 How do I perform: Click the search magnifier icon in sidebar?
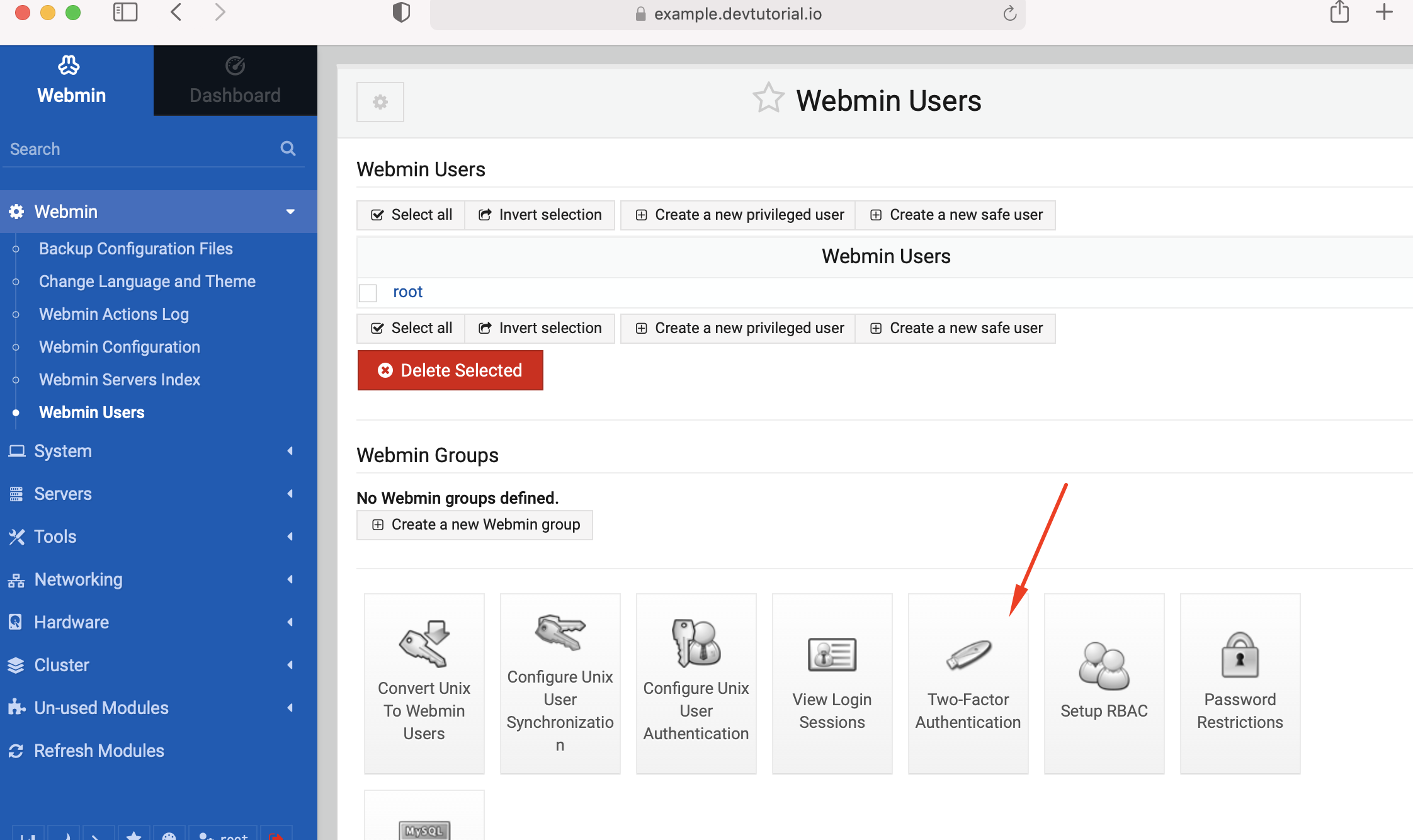pyautogui.click(x=288, y=149)
